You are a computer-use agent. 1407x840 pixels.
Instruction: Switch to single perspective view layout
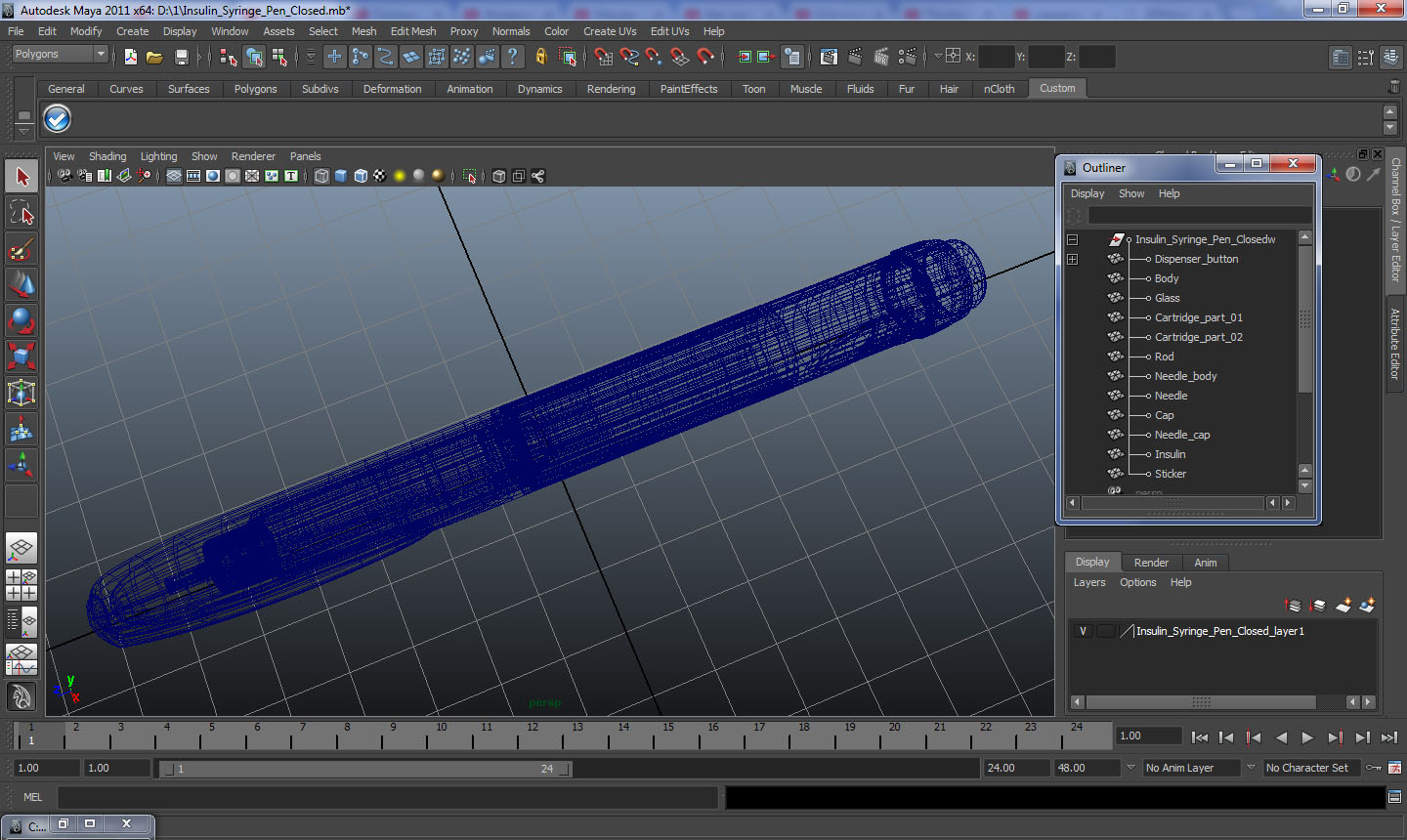pos(21,549)
